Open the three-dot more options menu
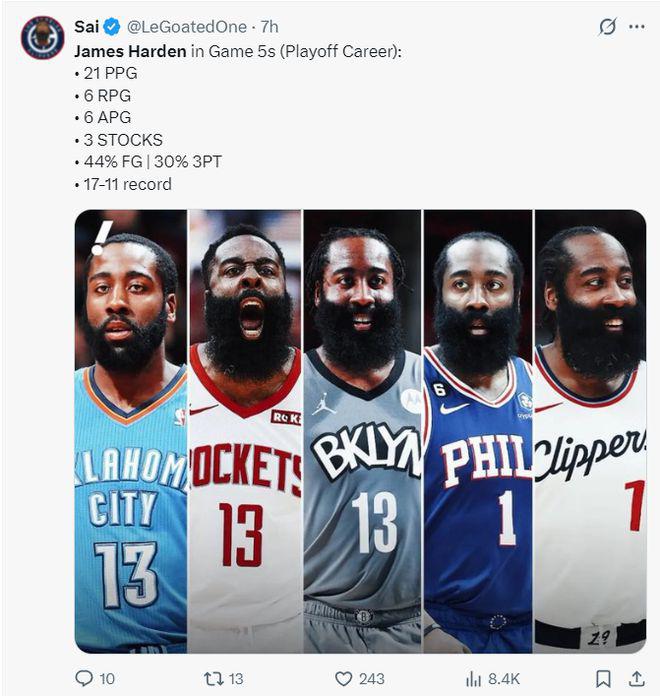 pos(637,27)
